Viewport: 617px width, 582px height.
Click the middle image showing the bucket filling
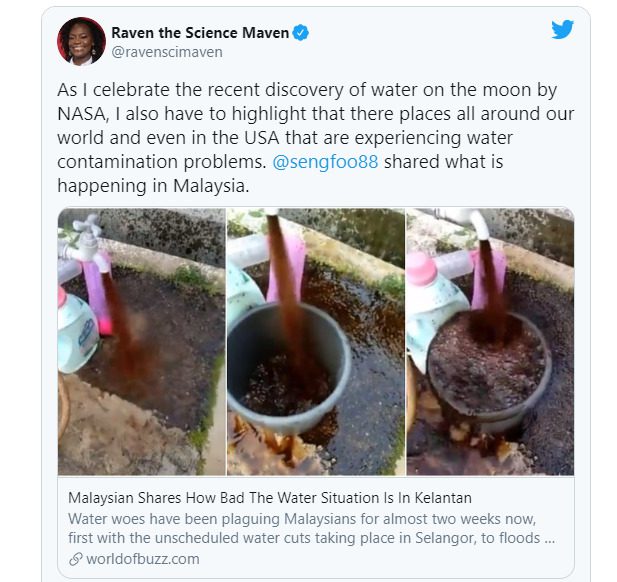pyautogui.click(x=316, y=342)
